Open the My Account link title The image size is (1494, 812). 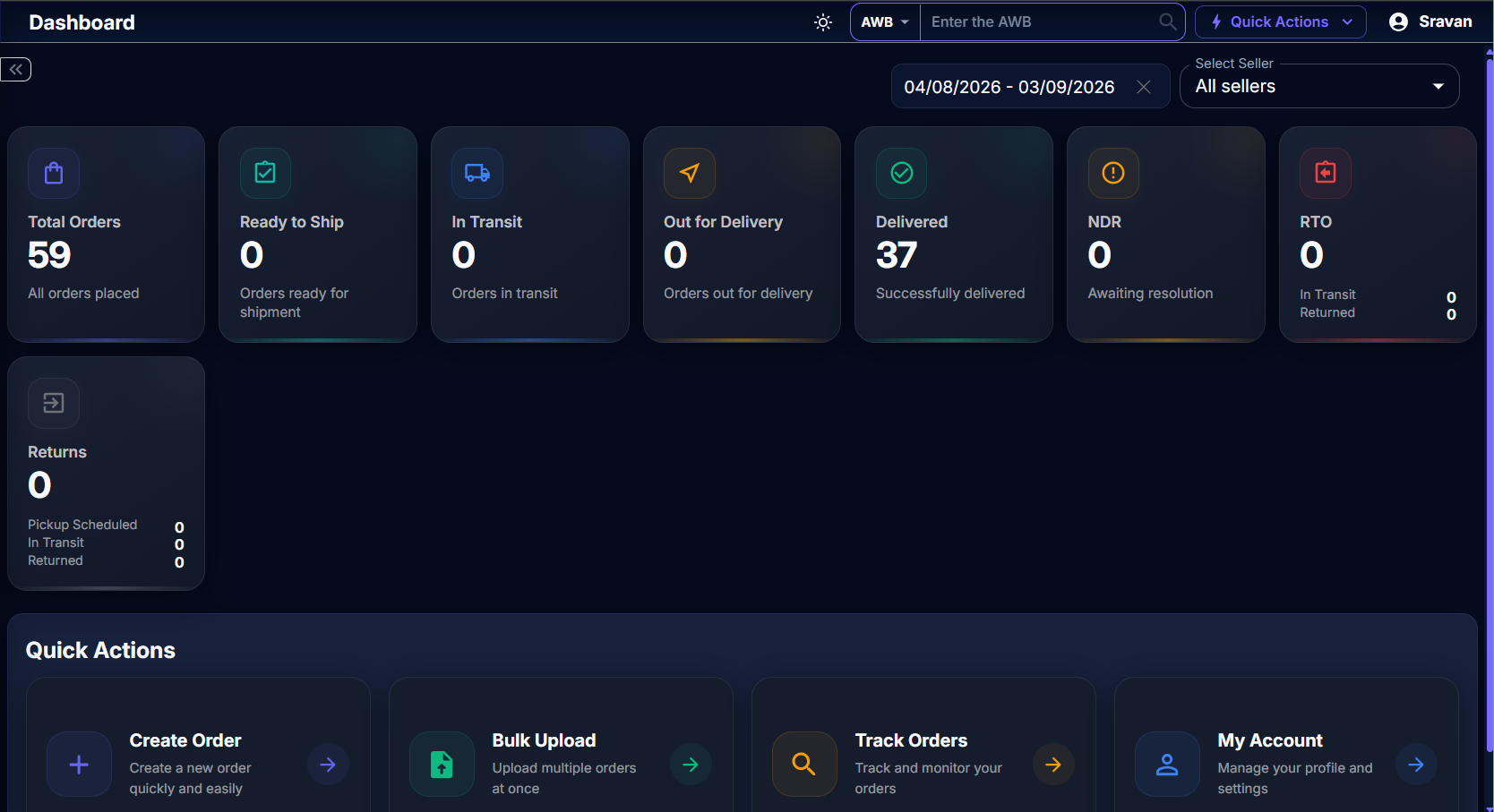click(x=1270, y=740)
